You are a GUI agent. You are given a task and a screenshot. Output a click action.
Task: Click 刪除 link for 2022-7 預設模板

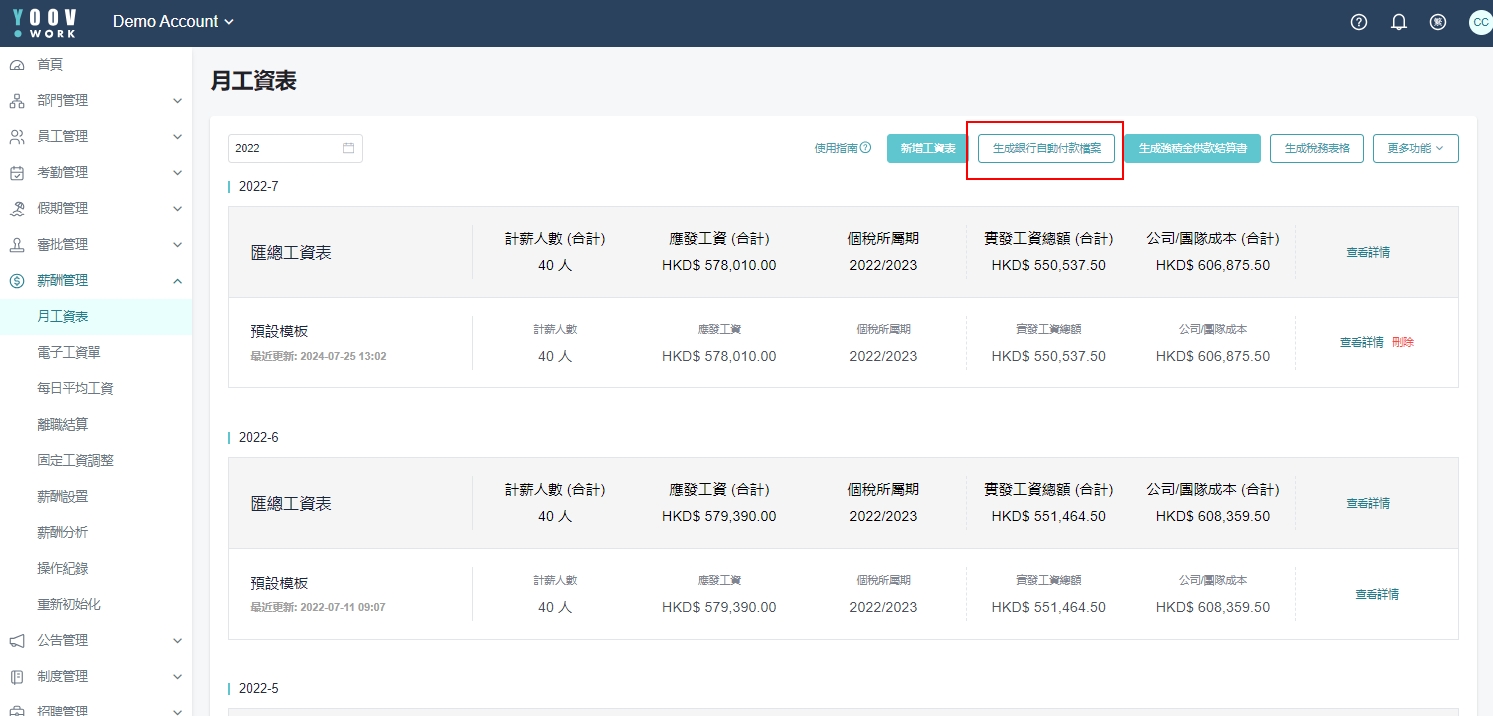pyautogui.click(x=1402, y=342)
